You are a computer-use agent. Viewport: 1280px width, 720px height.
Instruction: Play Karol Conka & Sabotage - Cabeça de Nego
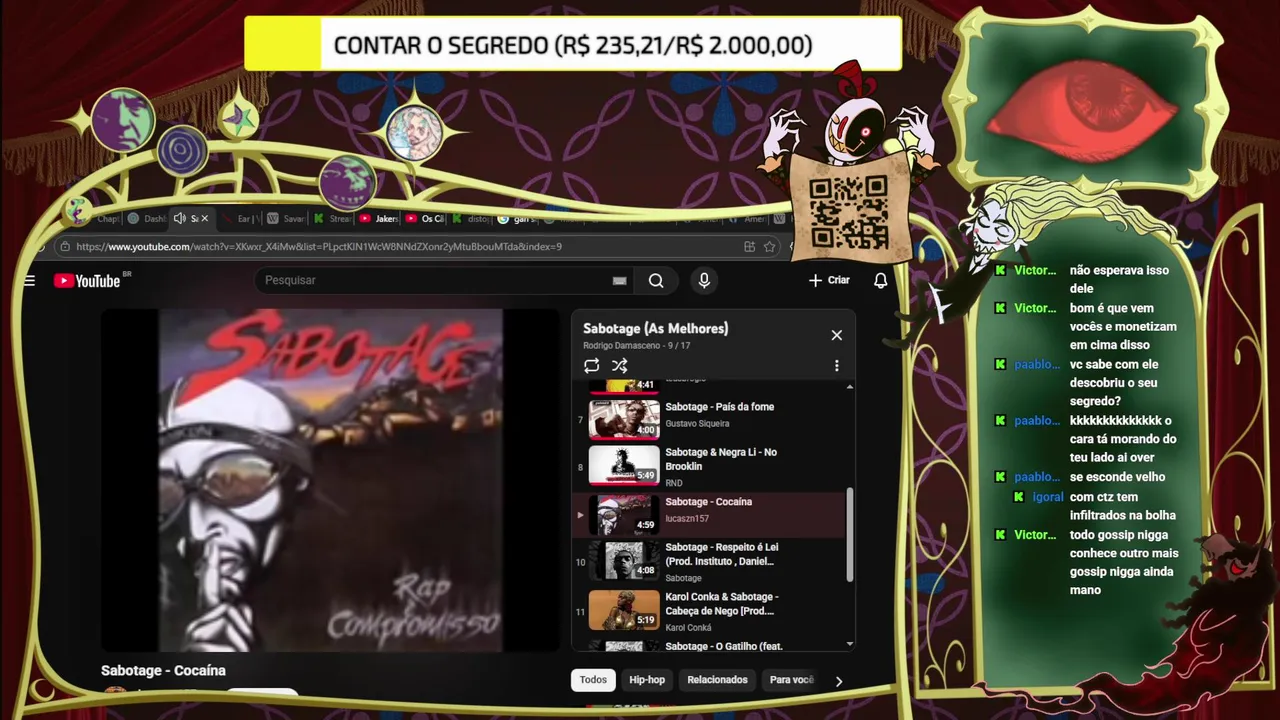click(721, 604)
